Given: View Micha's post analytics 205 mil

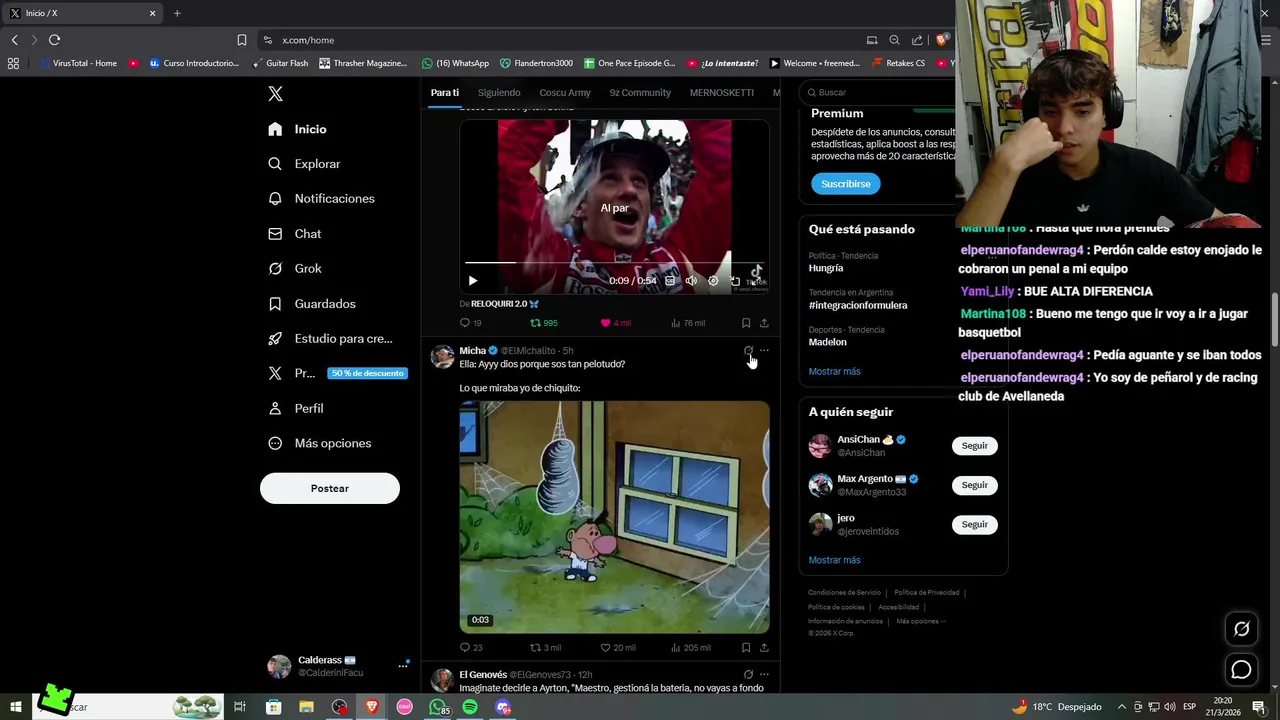Looking at the screenshot, I should [690, 647].
